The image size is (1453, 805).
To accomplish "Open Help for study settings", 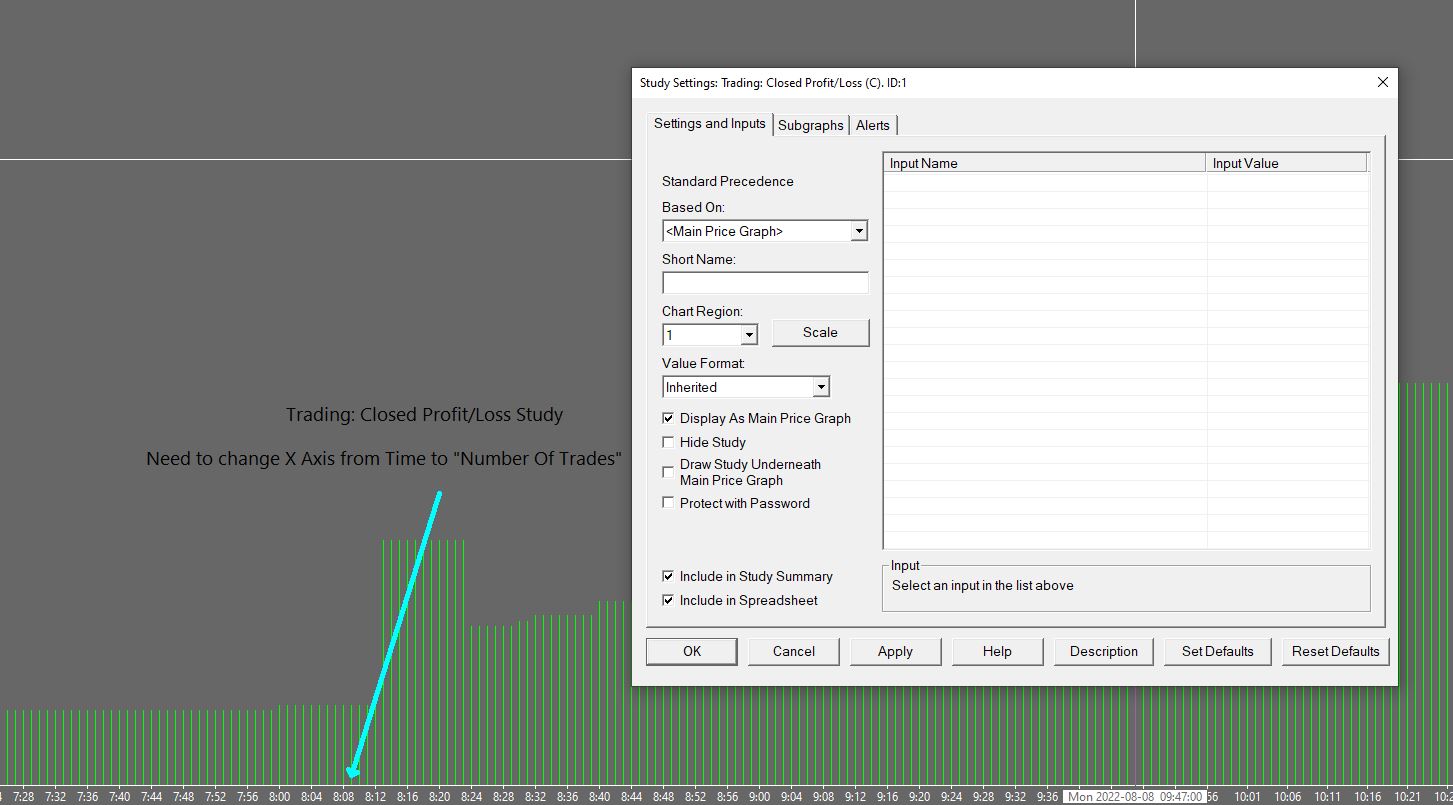I will (997, 651).
